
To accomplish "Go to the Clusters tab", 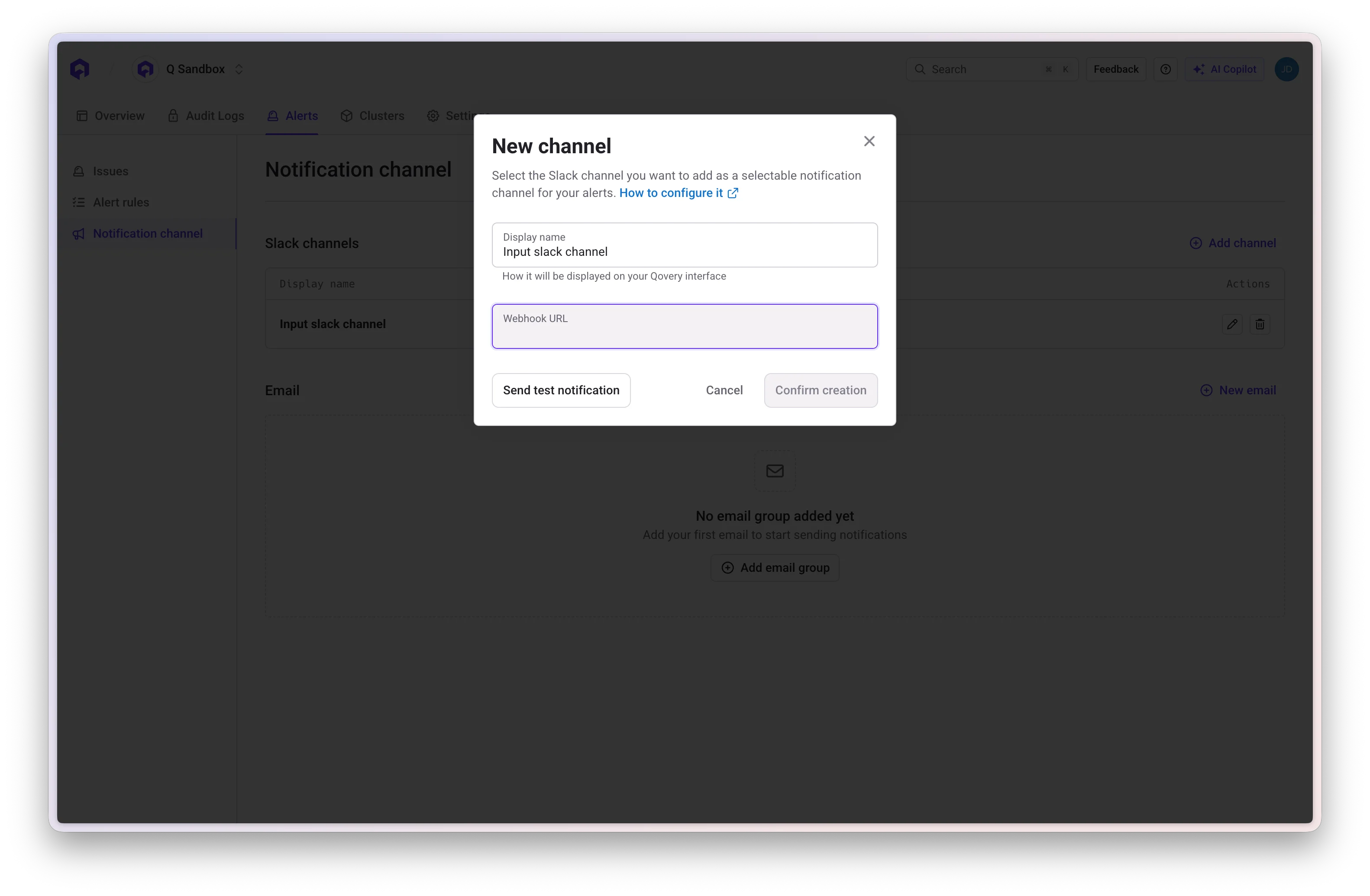I will click(372, 116).
